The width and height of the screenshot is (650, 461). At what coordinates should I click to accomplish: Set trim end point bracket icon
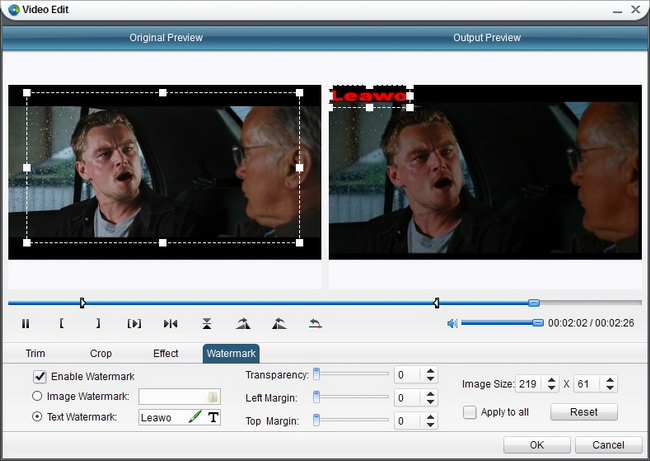[x=98, y=323]
